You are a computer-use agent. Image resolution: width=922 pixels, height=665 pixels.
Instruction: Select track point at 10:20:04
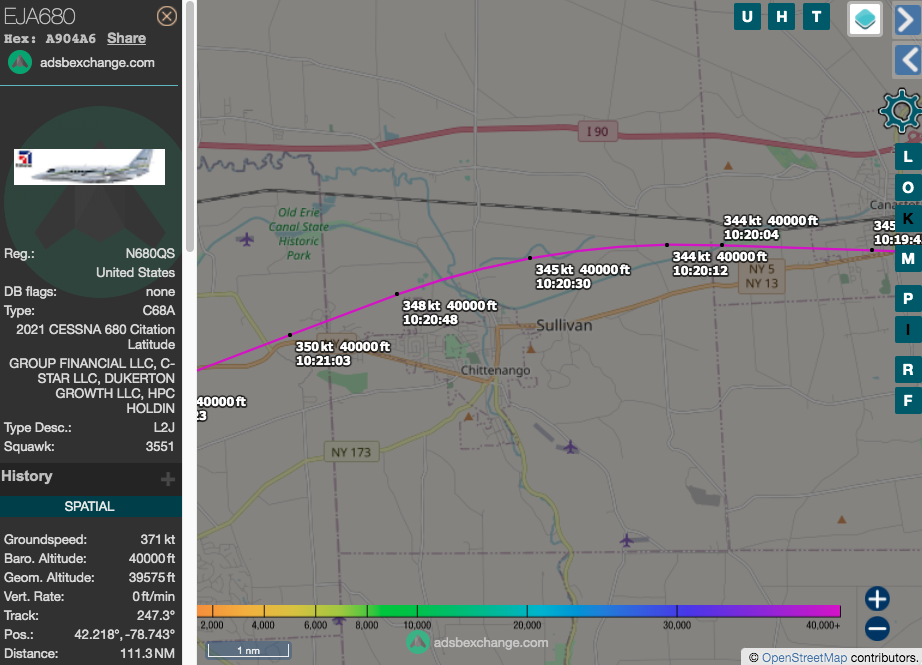point(722,245)
